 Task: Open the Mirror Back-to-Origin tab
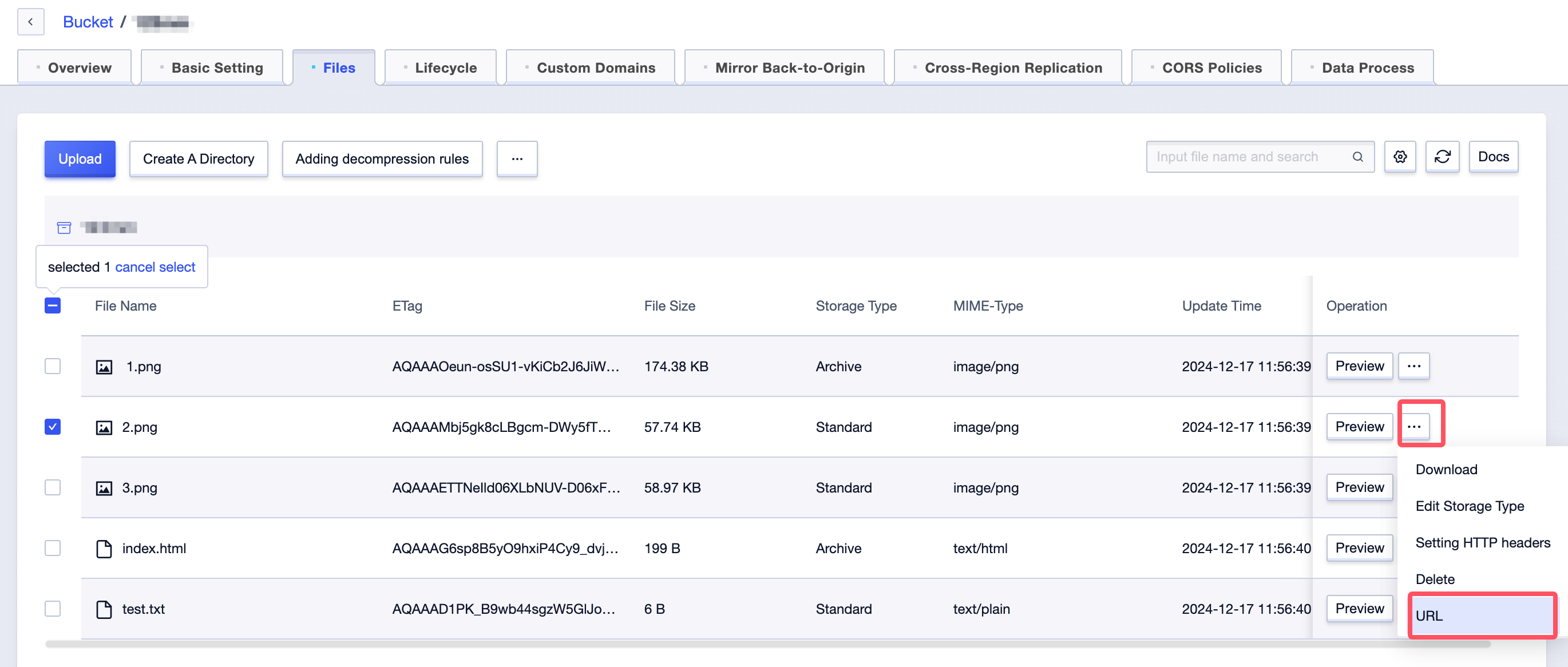tap(785, 68)
